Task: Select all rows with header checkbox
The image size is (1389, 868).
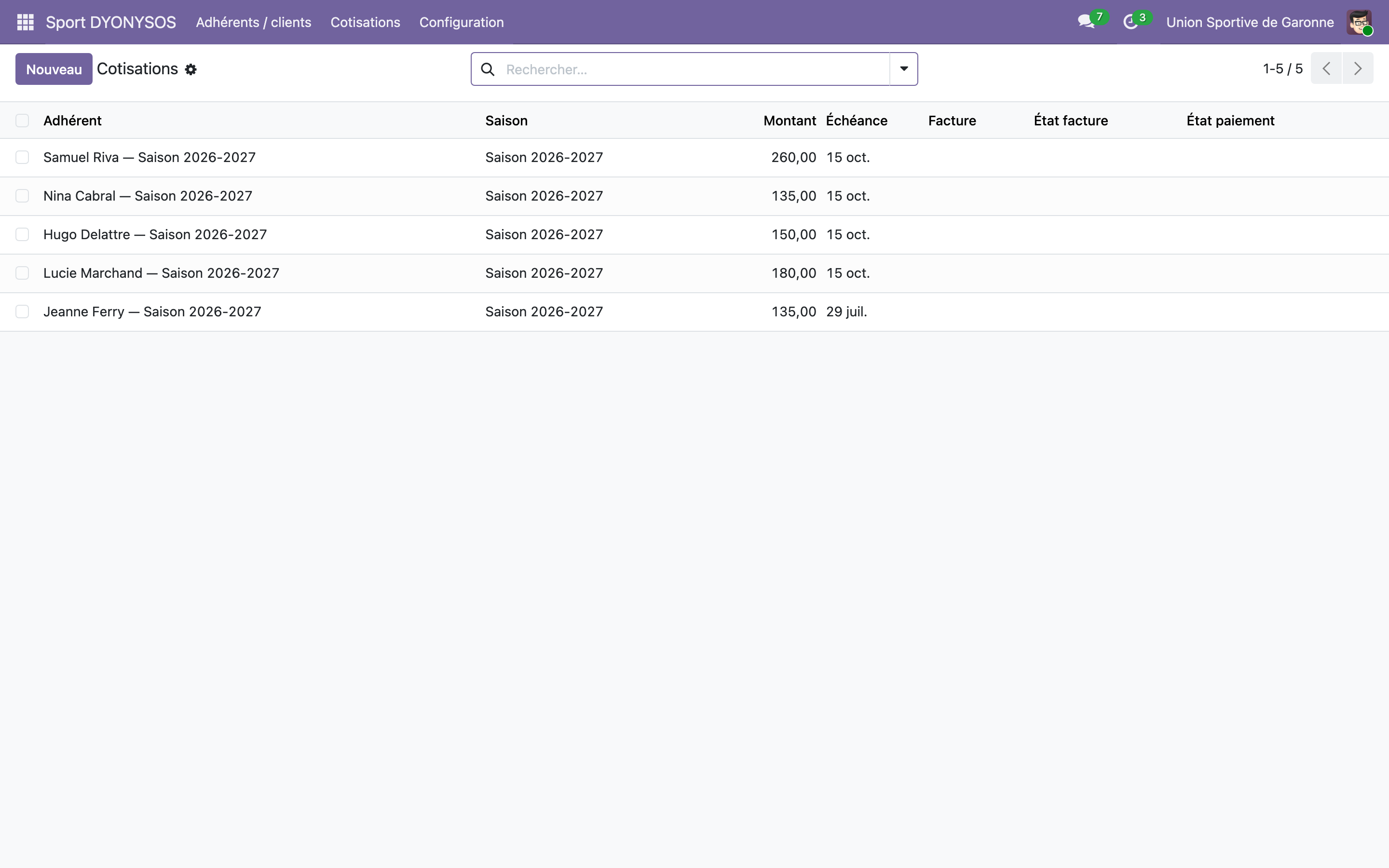Action: coord(22,121)
